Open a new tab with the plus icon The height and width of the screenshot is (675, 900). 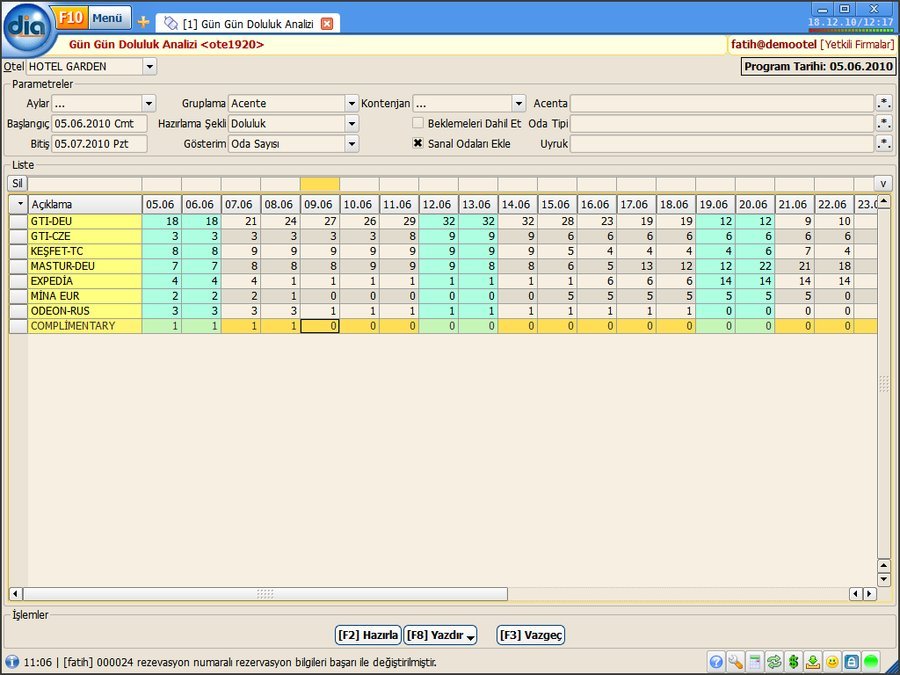click(x=143, y=22)
